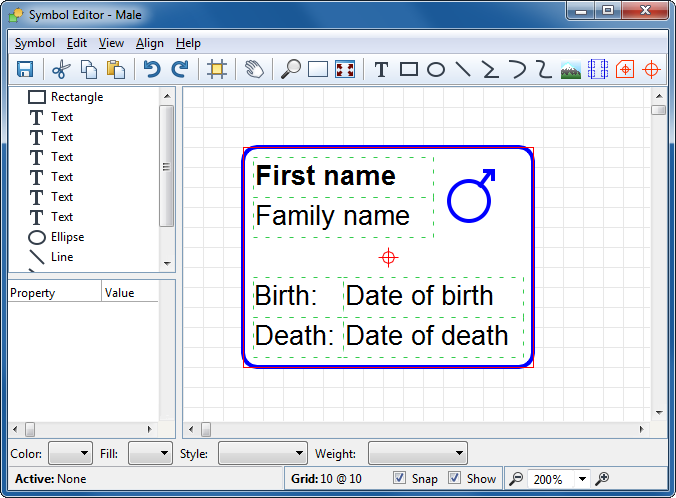676x498 pixels.
Task: Select the Pan hand tool
Action: pos(254,69)
